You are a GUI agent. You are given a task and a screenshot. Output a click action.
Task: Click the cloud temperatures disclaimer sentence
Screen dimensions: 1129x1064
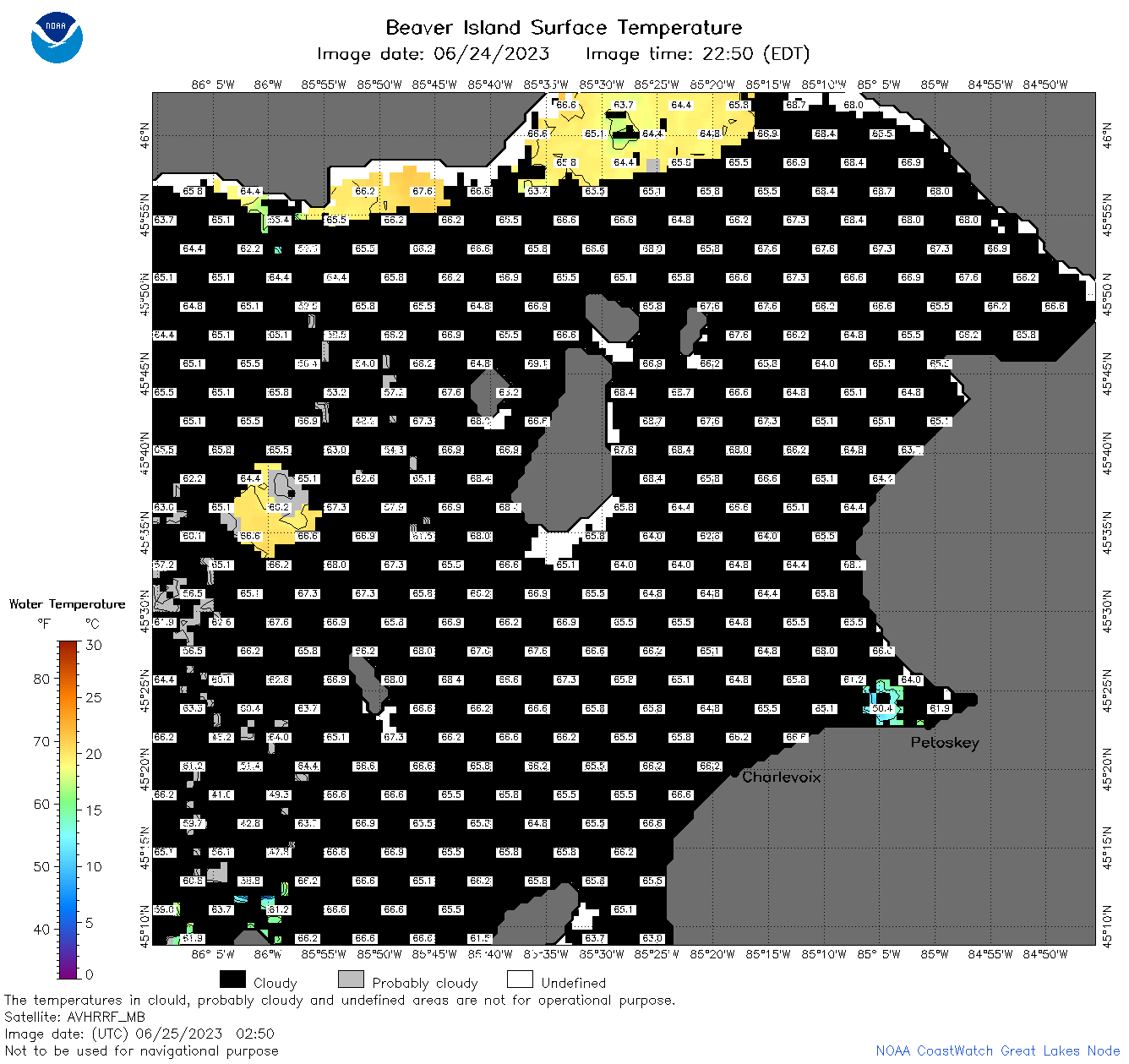pos(340,1000)
